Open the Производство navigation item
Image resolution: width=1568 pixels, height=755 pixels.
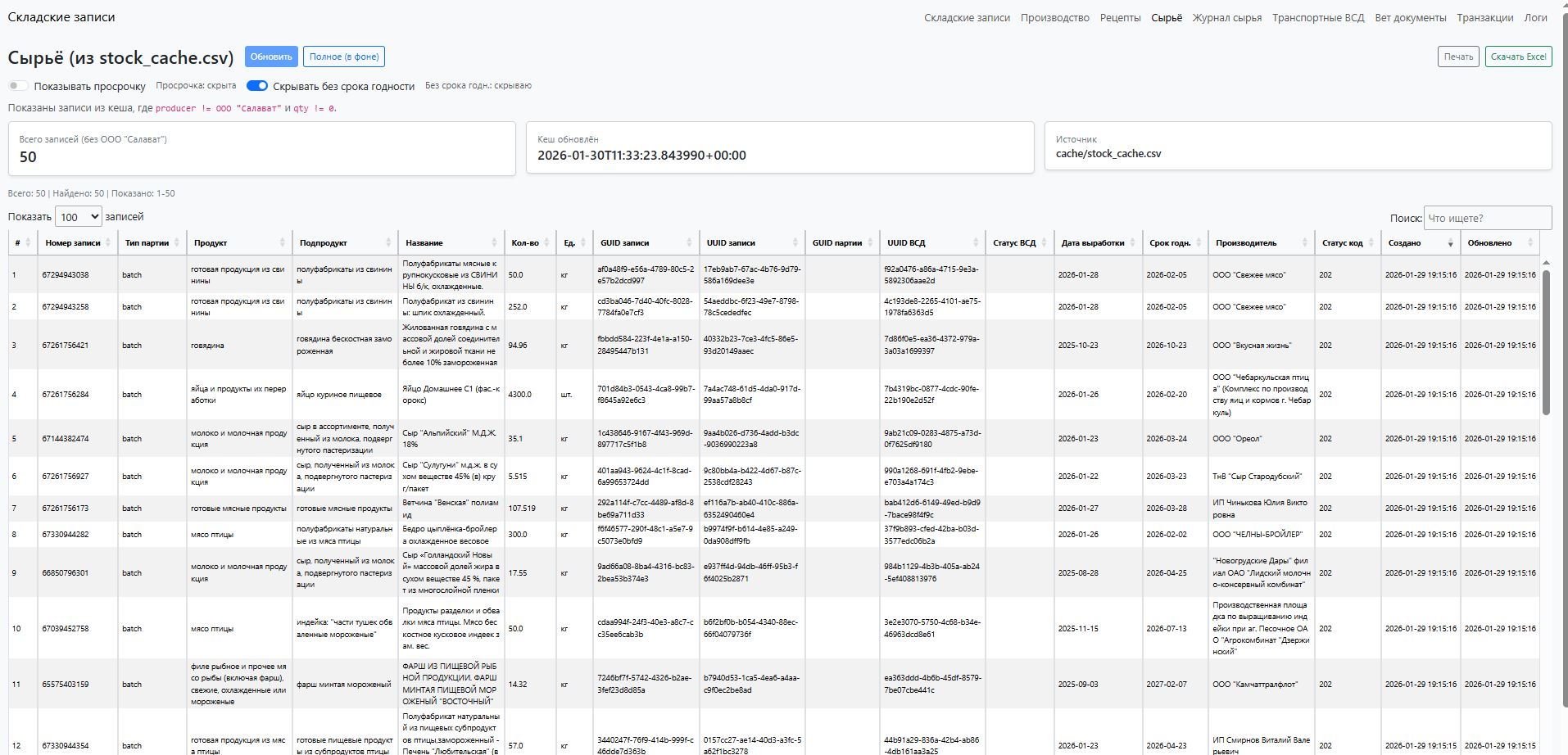point(1054,17)
